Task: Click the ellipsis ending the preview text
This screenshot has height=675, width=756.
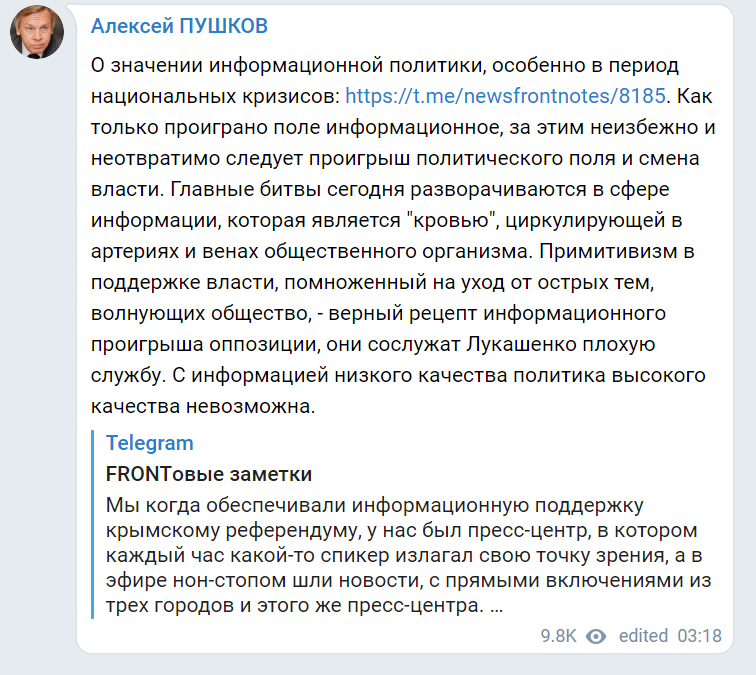Action: point(498,606)
